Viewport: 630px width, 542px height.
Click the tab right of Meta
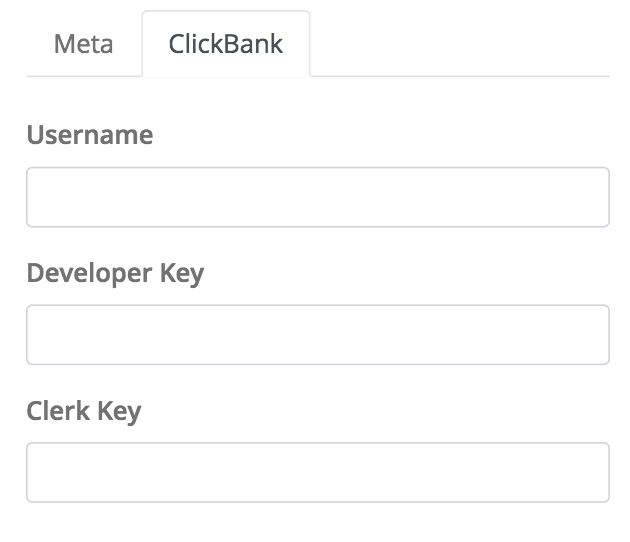point(226,45)
